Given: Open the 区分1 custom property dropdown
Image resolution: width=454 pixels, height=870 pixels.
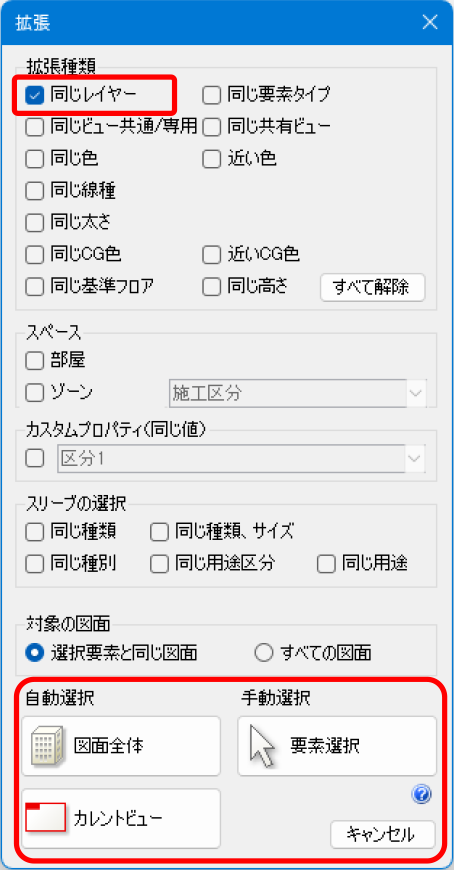Looking at the screenshot, I should point(242,459).
